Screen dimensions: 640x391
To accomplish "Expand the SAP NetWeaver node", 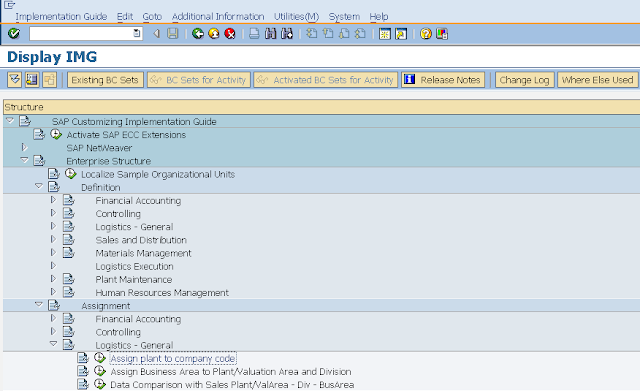I will coord(24,147).
